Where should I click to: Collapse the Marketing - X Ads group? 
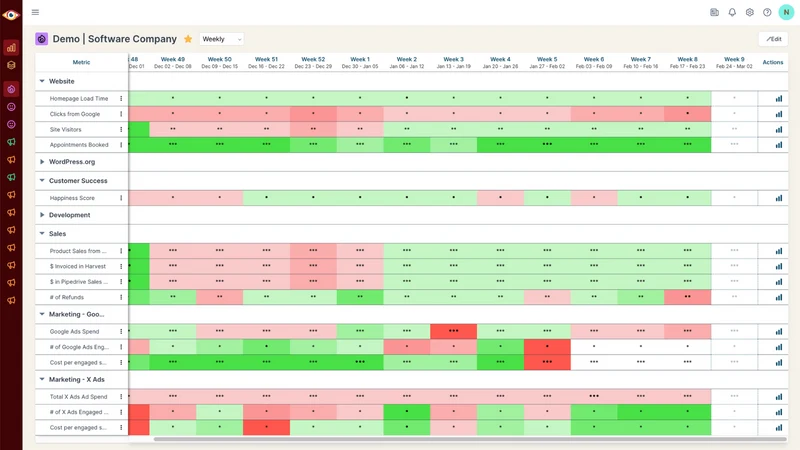[42, 380]
